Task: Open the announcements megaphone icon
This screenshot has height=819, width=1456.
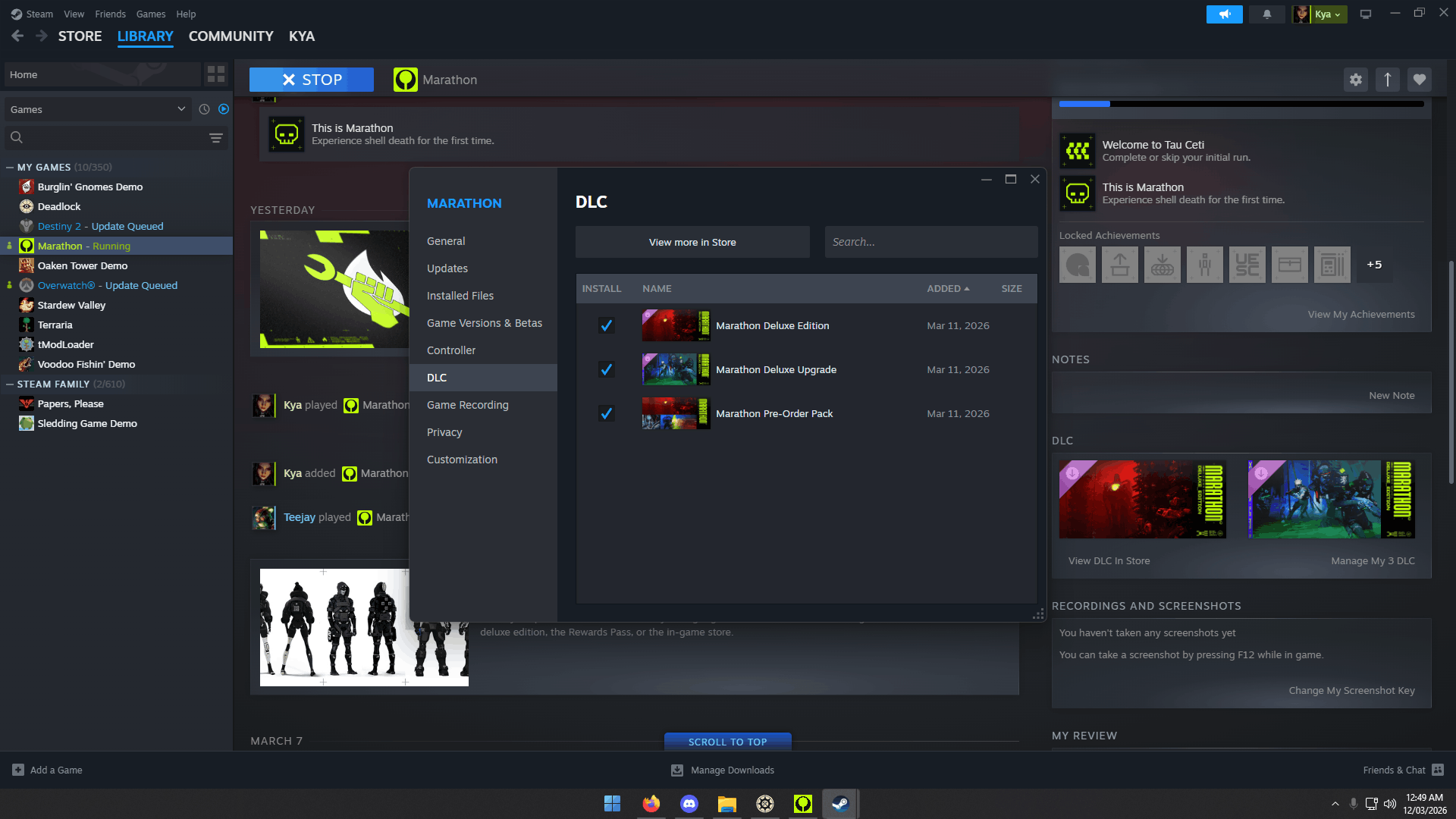Action: pos(1224,14)
